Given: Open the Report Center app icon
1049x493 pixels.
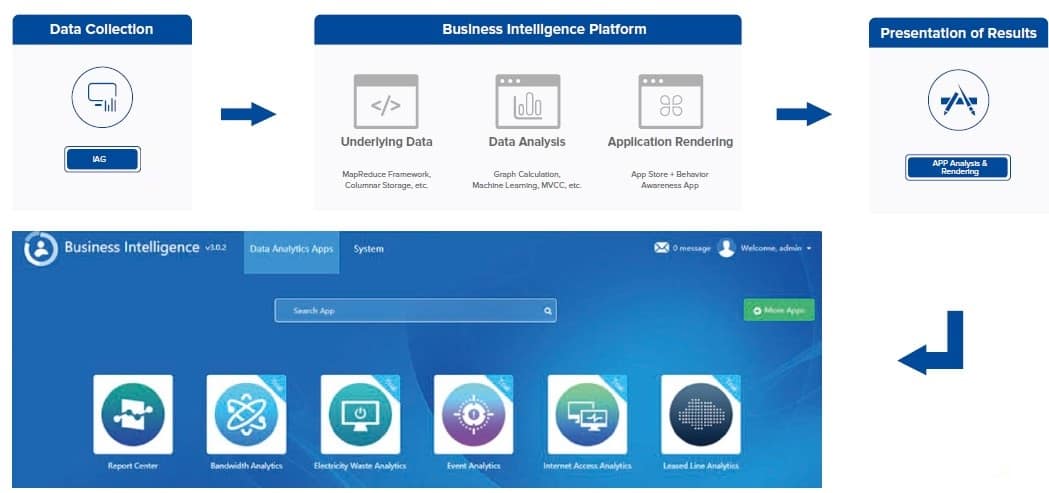Looking at the screenshot, I should (133, 415).
